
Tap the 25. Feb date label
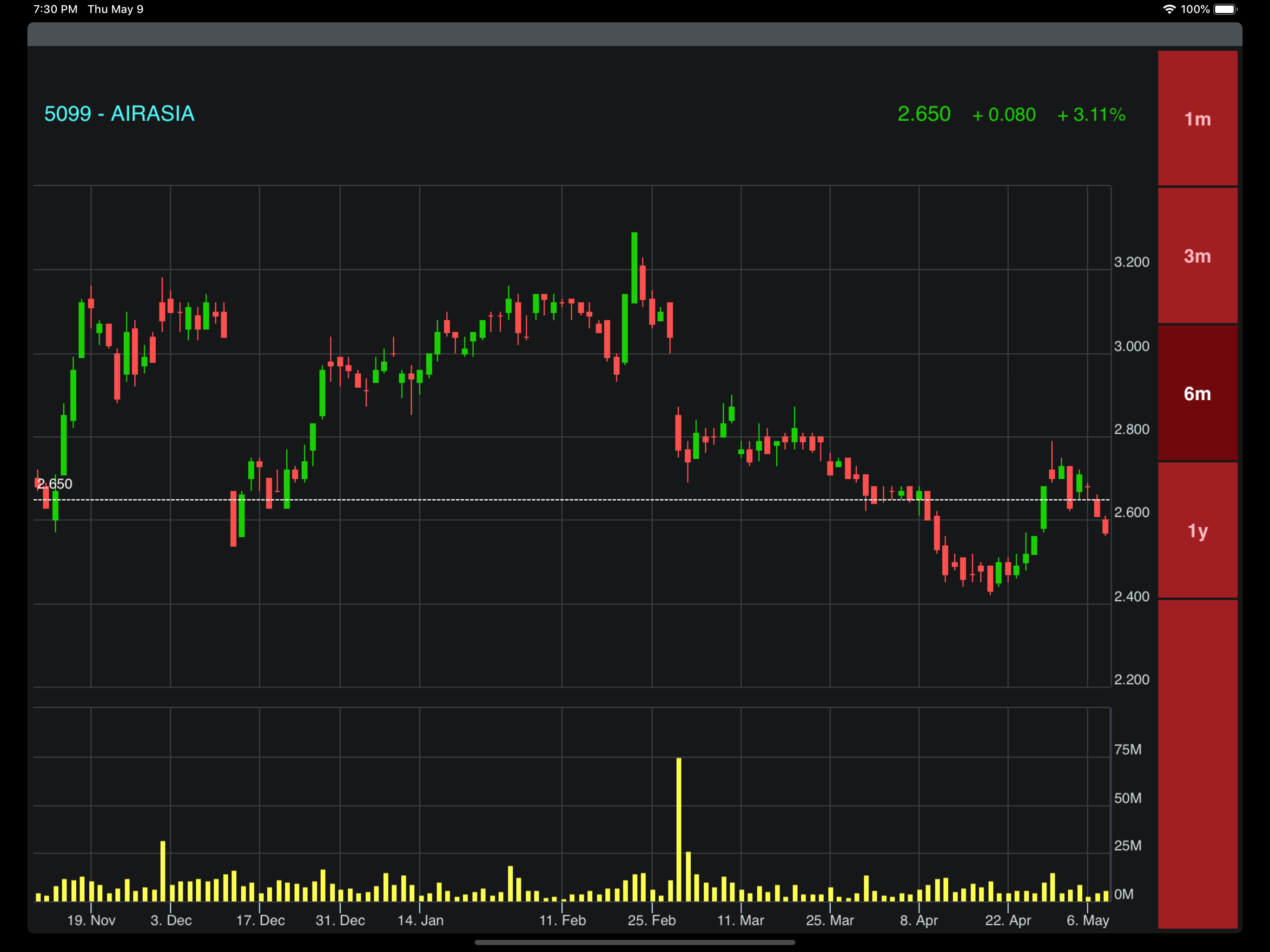coord(652,920)
